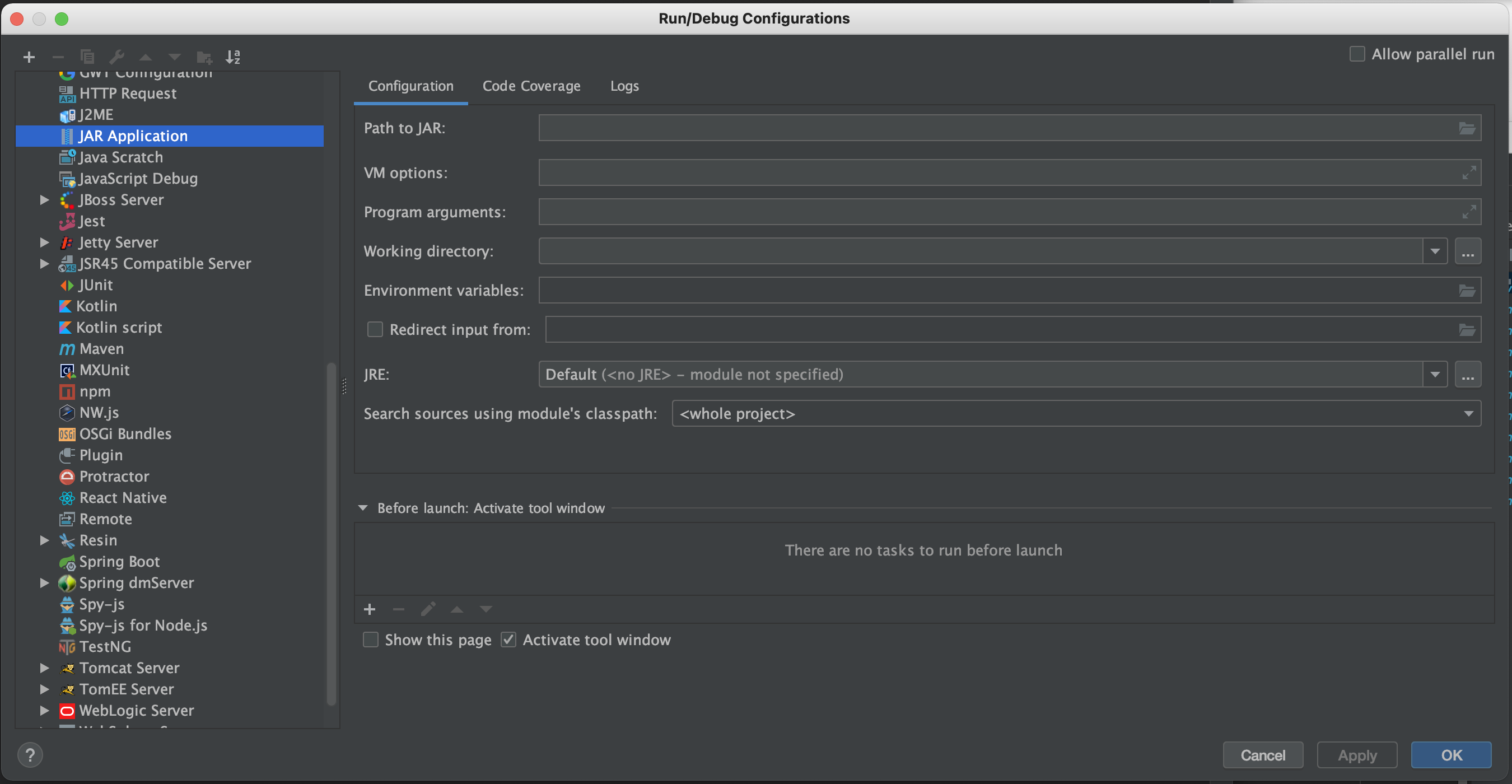The width and height of the screenshot is (1512, 784).
Task: Switch to the Code Coverage tab
Action: click(x=531, y=86)
